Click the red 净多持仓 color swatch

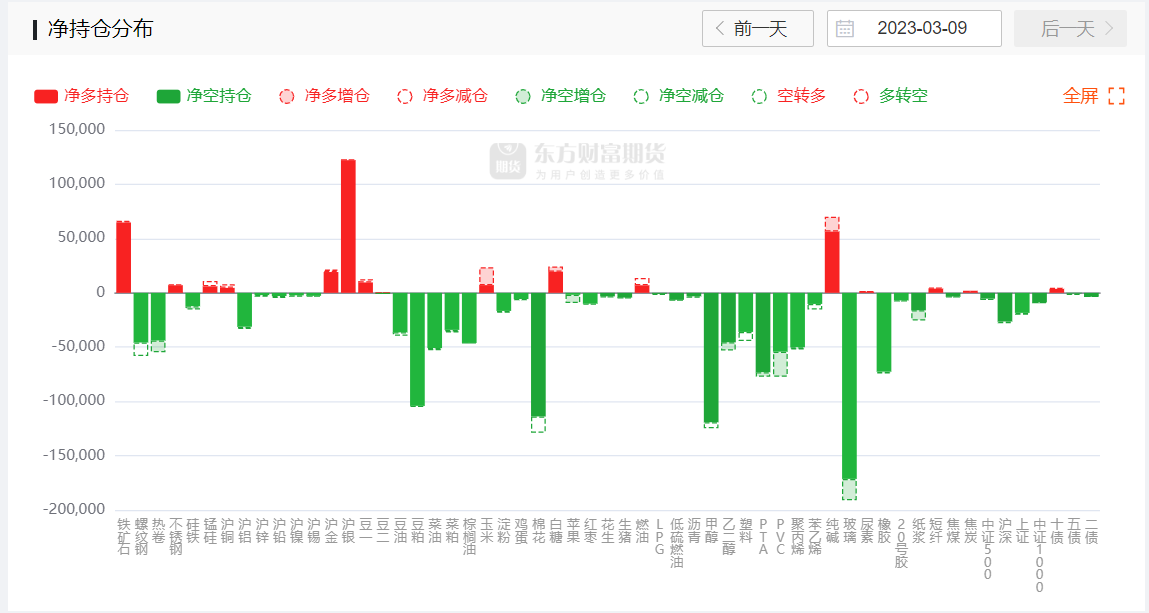coord(46,97)
